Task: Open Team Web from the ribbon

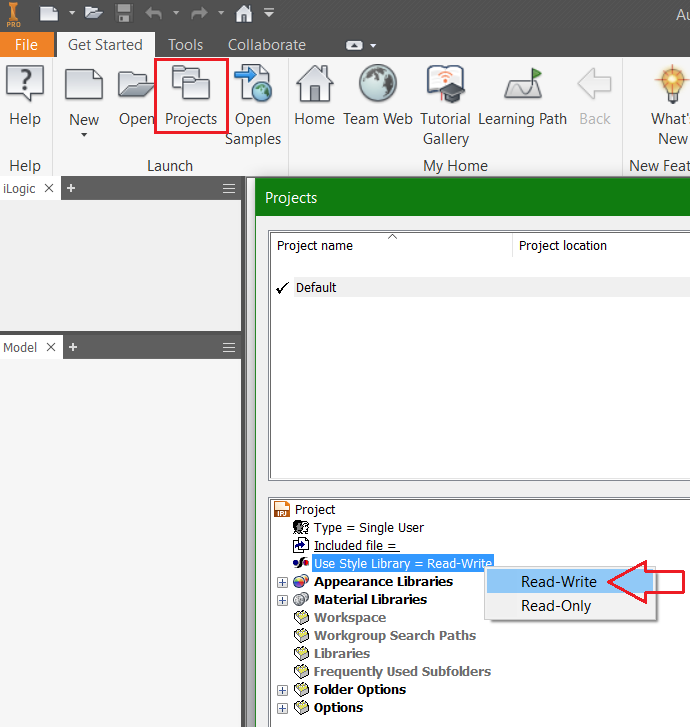Action: click(378, 96)
